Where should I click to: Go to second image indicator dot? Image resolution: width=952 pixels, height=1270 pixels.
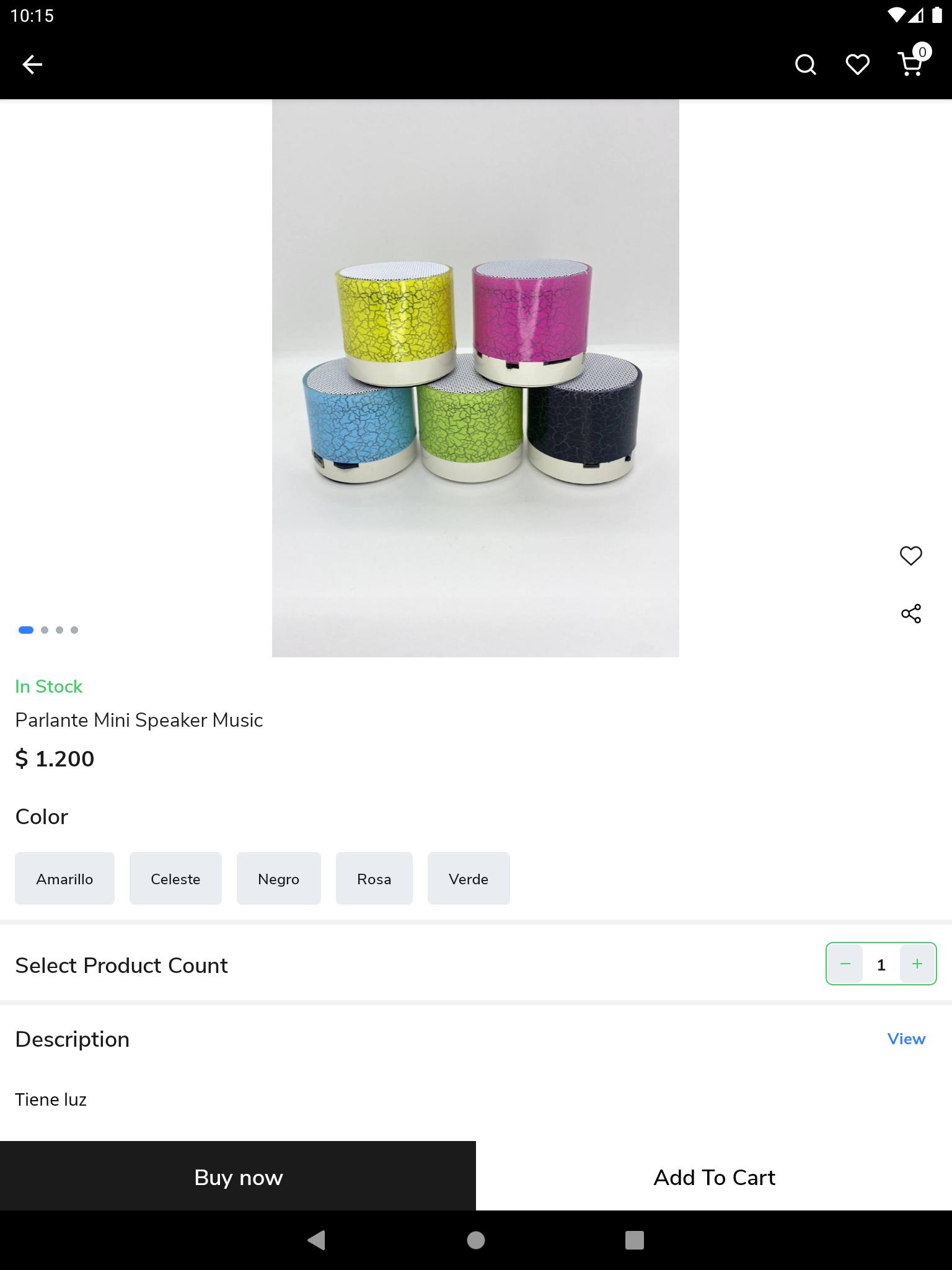coord(45,630)
